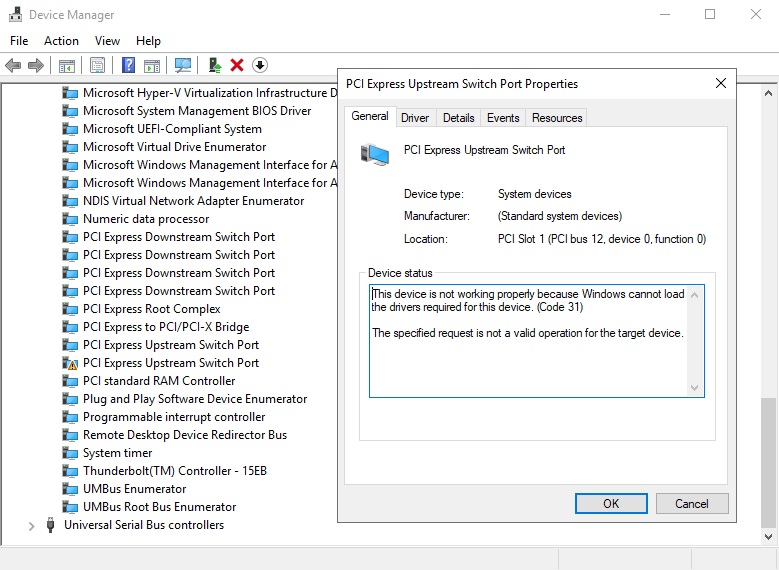Click the OK button in Properties dialog
This screenshot has height=570, width=779.
pos(611,503)
